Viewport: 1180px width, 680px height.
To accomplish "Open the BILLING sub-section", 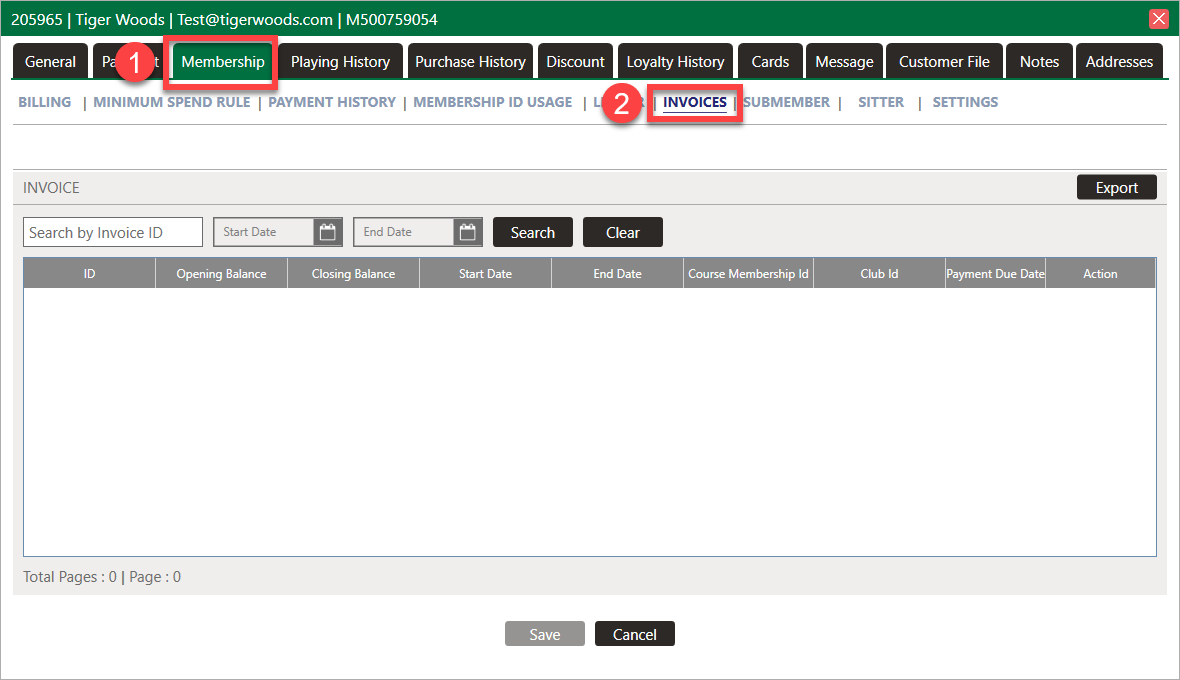I will [x=45, y=102].
